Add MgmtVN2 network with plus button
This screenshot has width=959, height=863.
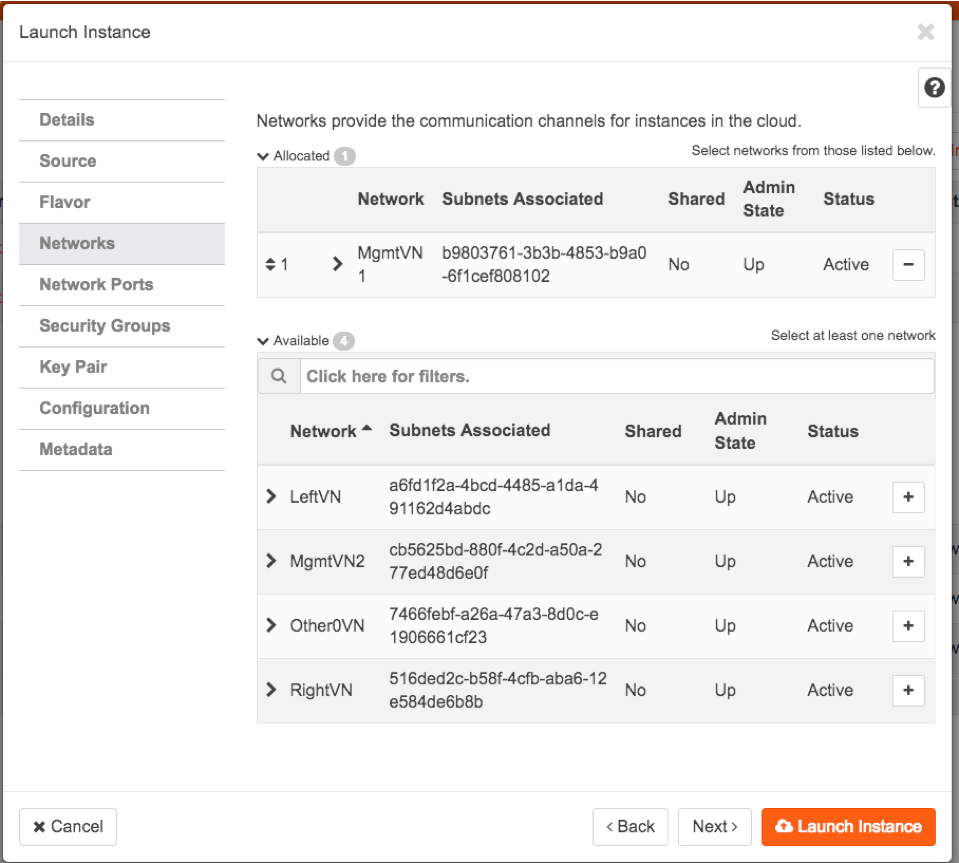pos(908,562)
